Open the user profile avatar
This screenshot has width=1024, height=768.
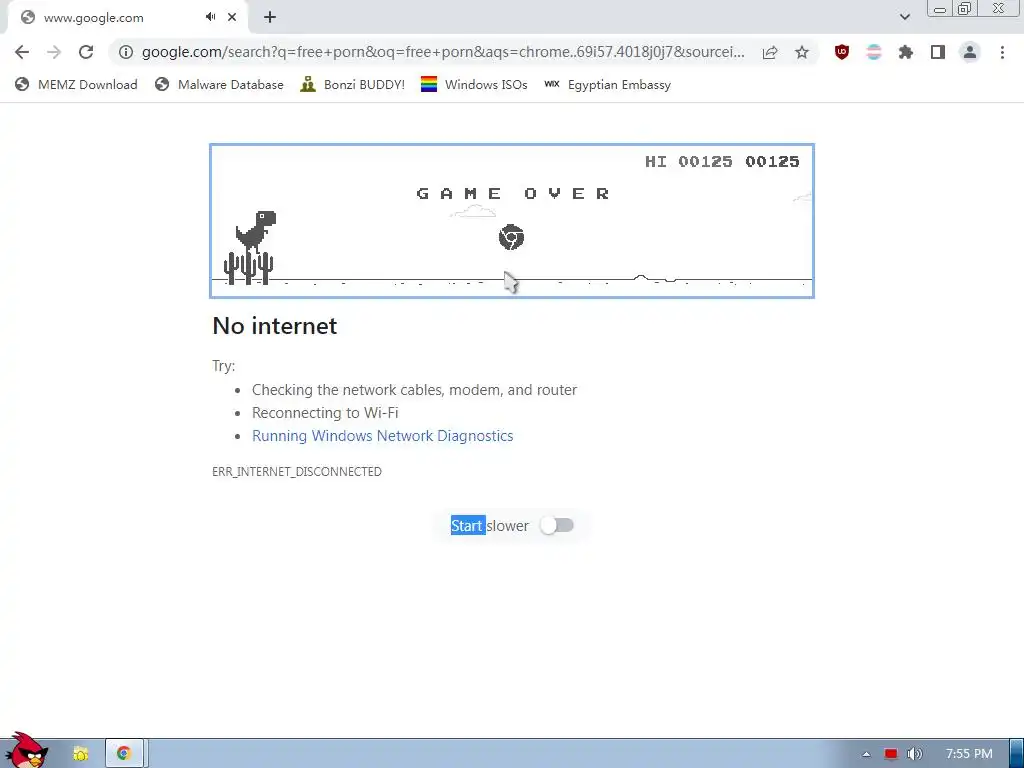[x=970, y=52]
